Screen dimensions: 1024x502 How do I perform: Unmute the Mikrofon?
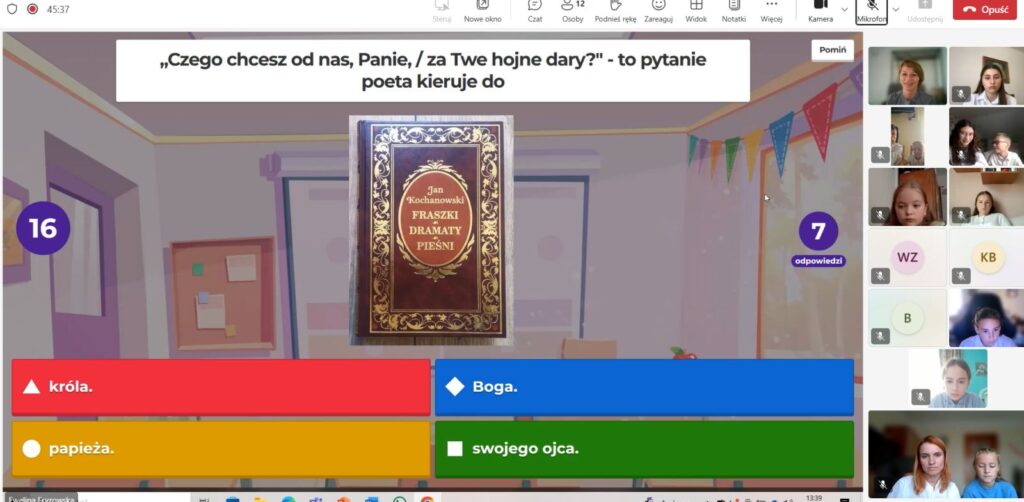[870, 9]
